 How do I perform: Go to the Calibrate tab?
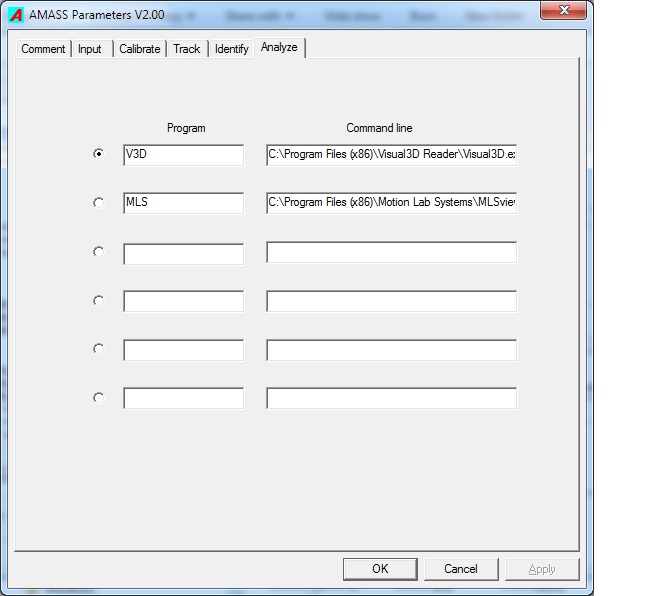(139, 49)
